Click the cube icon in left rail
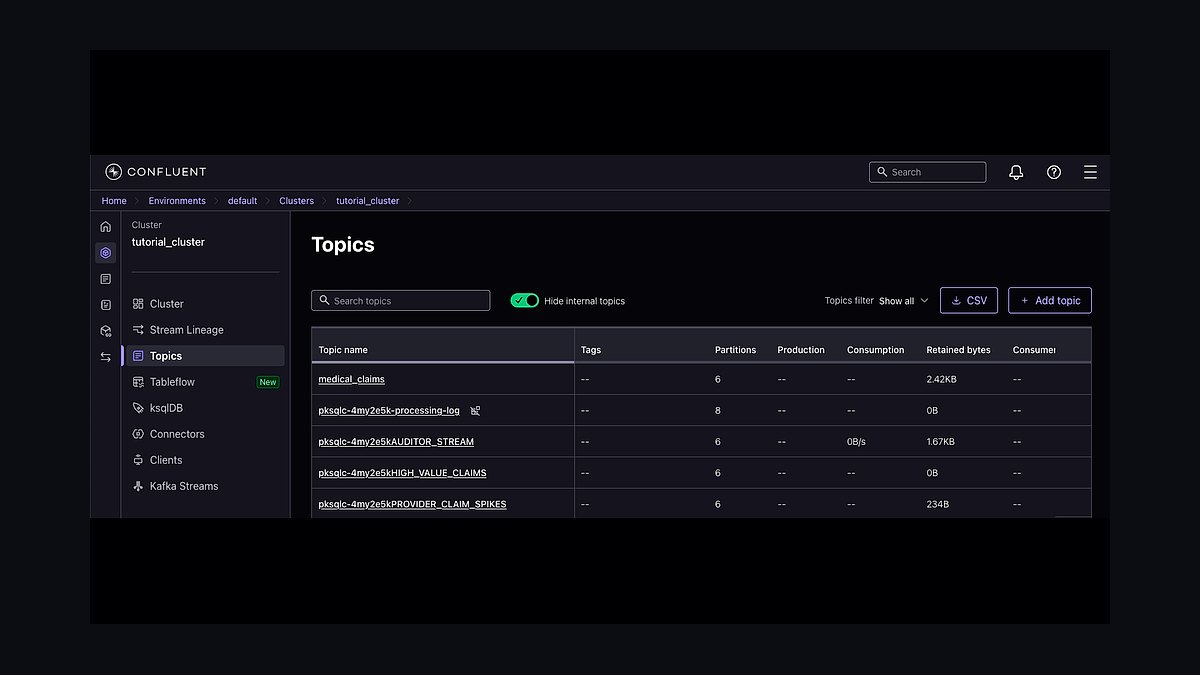This screenshot has height=675, width=1200. (106, 331)
